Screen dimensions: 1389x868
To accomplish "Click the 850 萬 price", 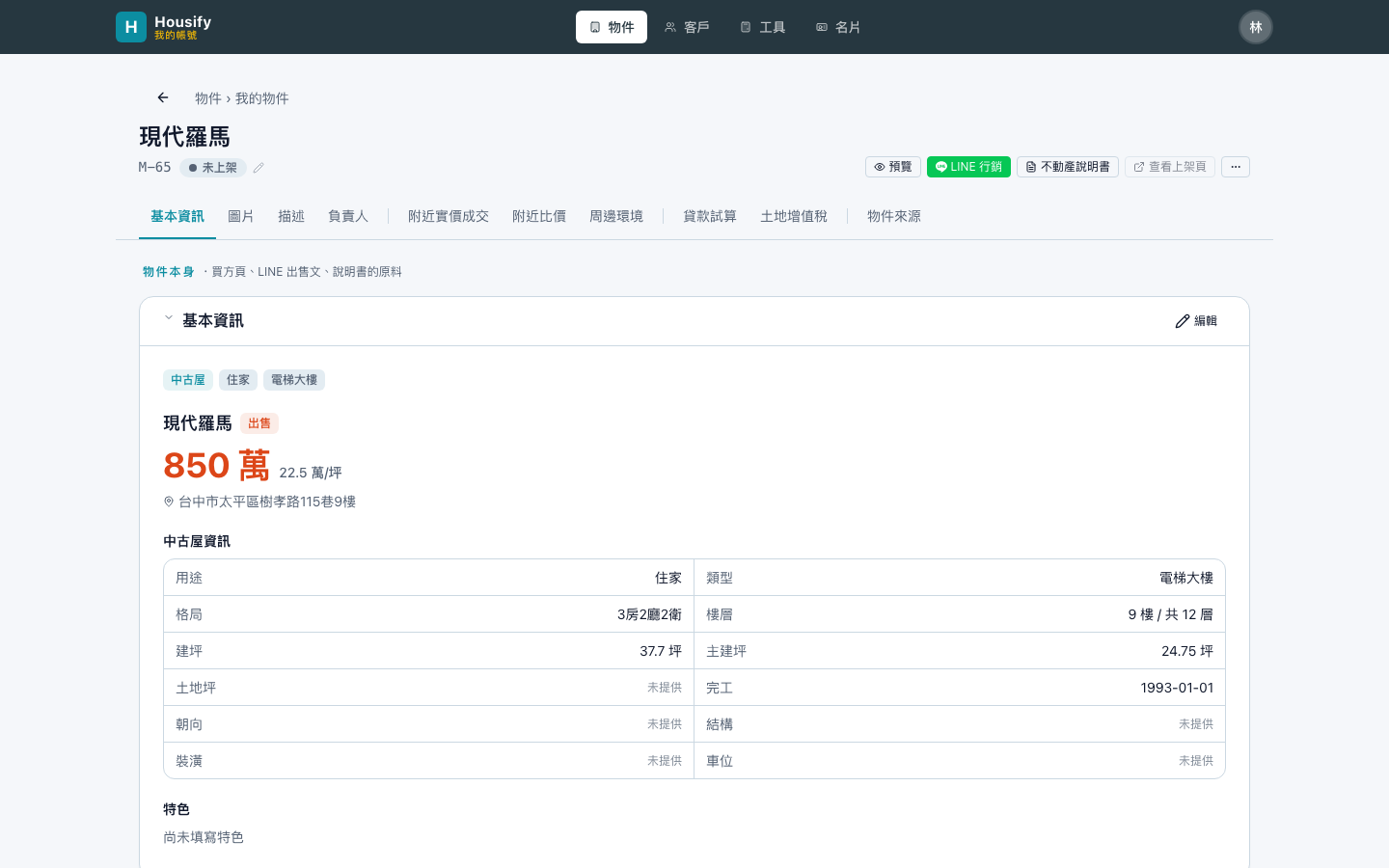I will pyautogui.click(x=216, y=466).
